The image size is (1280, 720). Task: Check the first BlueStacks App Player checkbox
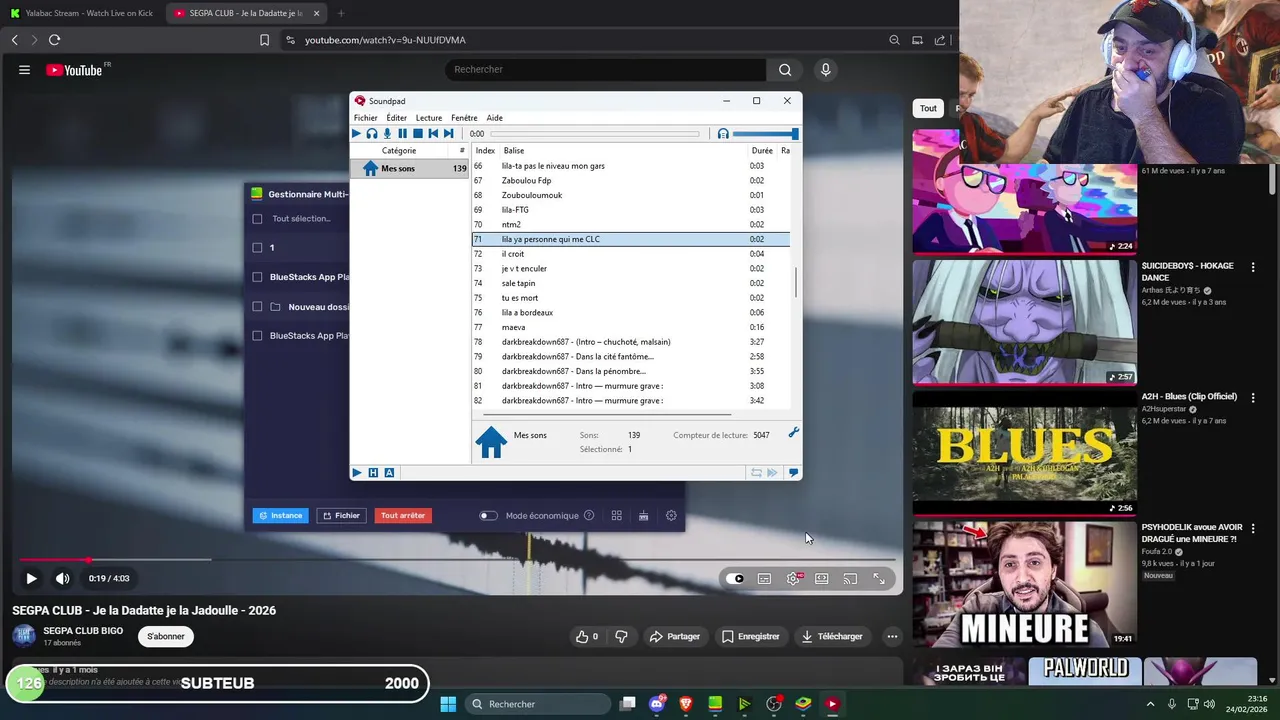257,277
